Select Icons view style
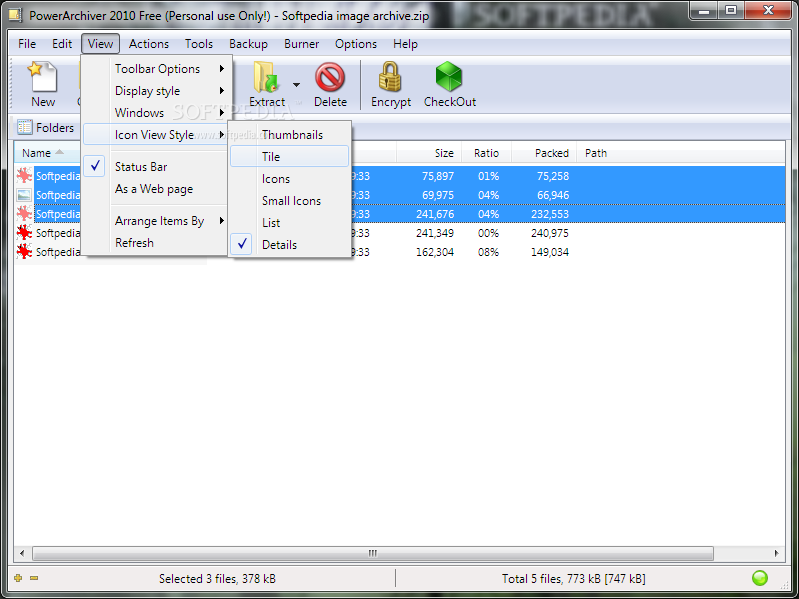The height and width of the screenshot is (599, 799). tap(289, 179)
